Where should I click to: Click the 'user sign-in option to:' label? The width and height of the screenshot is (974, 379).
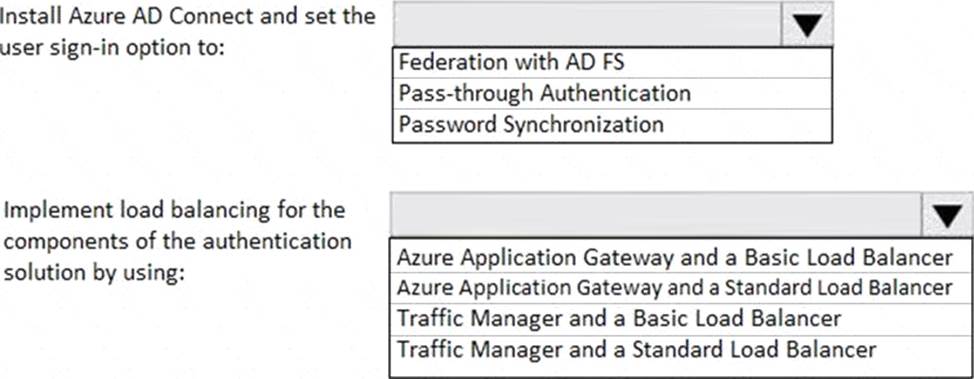[112, 47]
